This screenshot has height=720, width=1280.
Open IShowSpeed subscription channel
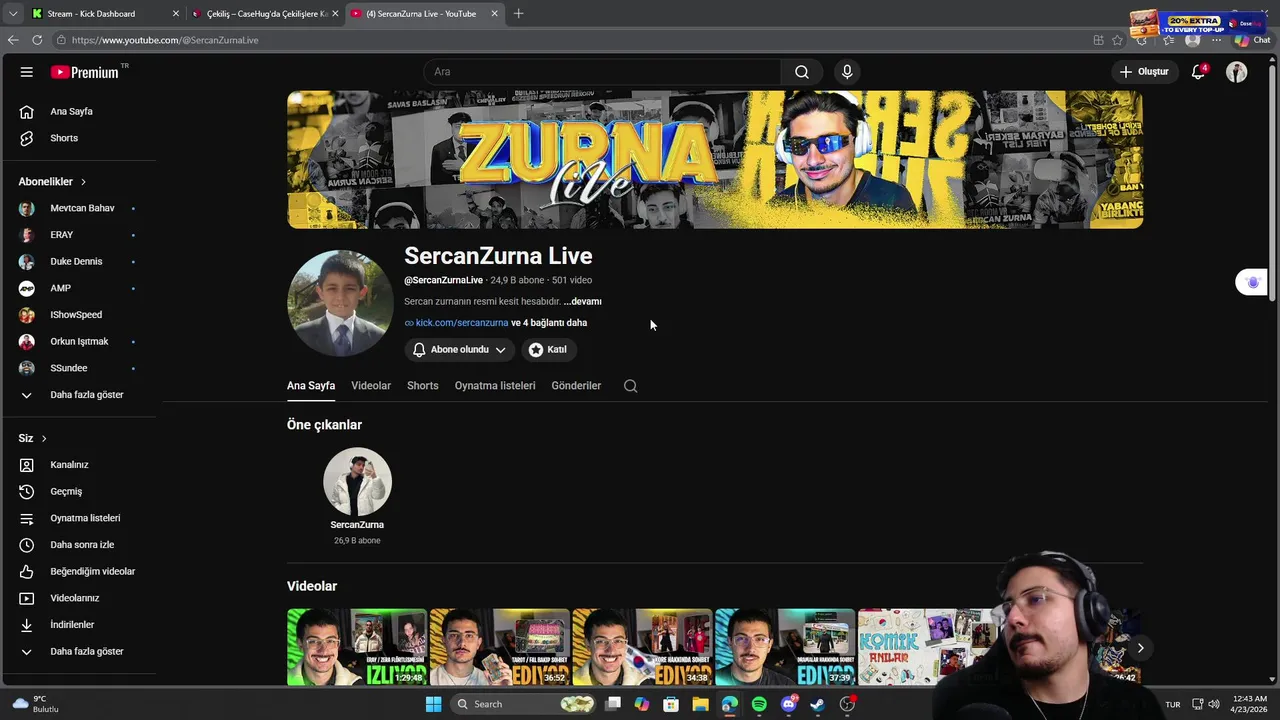pyautogui.click(x=78, y=315)
